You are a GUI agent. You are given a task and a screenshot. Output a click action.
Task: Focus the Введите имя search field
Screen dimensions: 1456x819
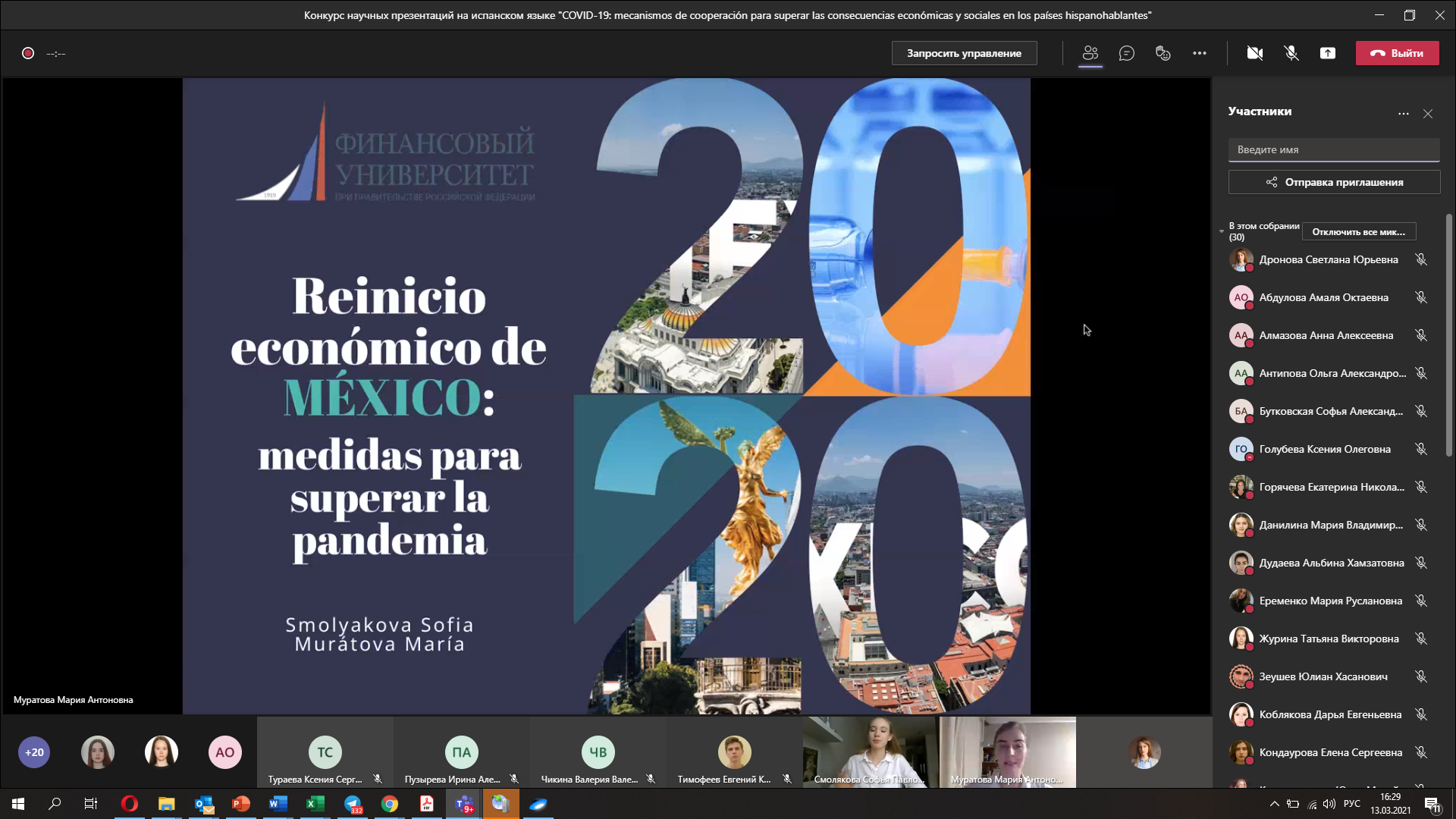[x=1334, y=149]
